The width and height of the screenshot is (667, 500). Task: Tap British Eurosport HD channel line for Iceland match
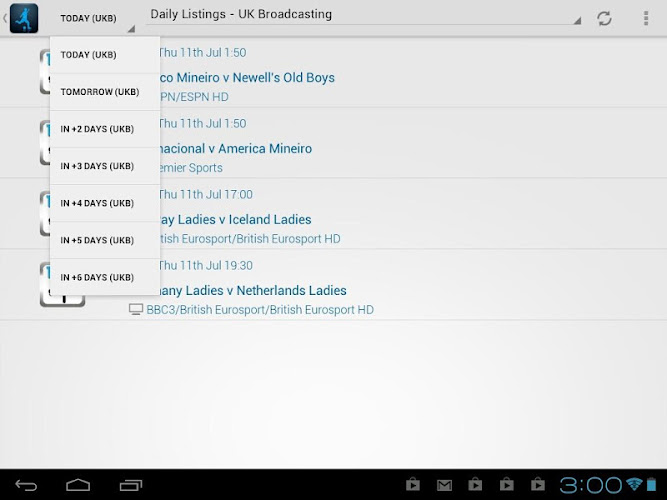coord(250,239)
